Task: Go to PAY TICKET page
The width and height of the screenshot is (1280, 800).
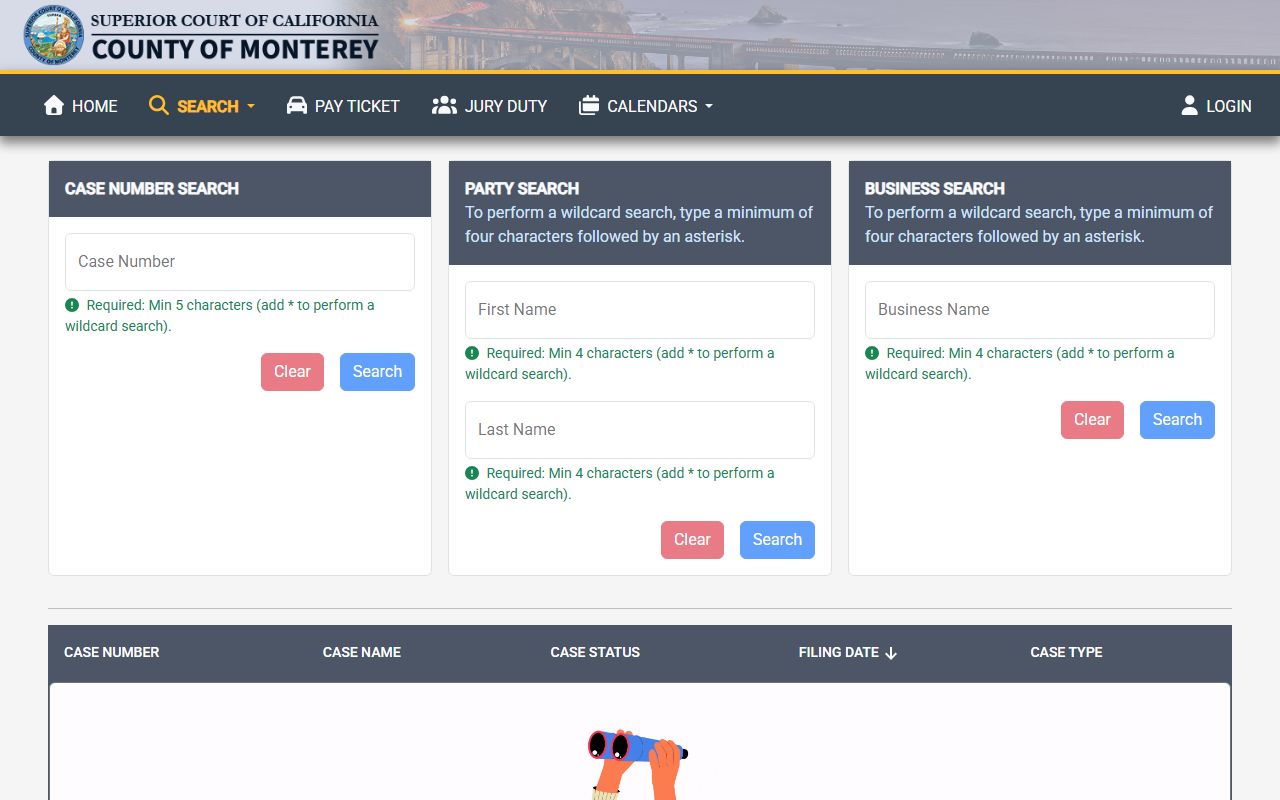Action: (x=343, y=106)
